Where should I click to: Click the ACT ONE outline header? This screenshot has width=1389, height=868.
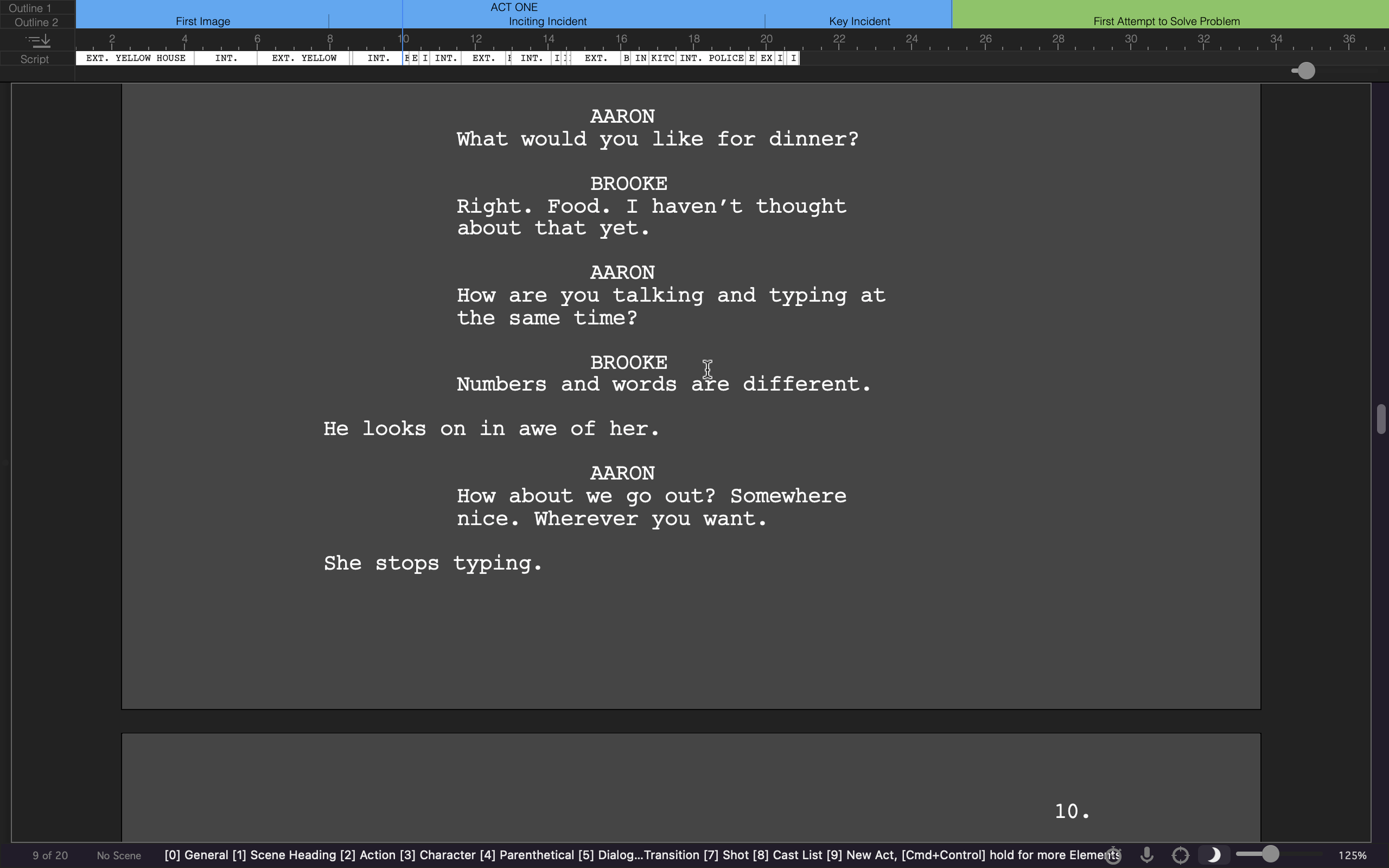(514, 7)
